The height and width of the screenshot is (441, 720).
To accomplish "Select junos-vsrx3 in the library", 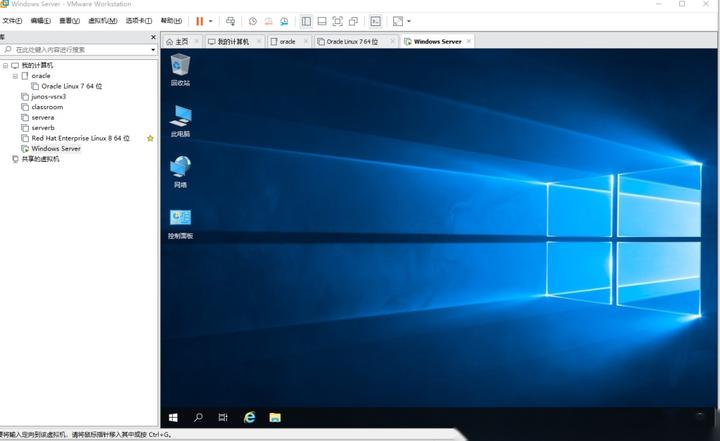I will point(49,97).
